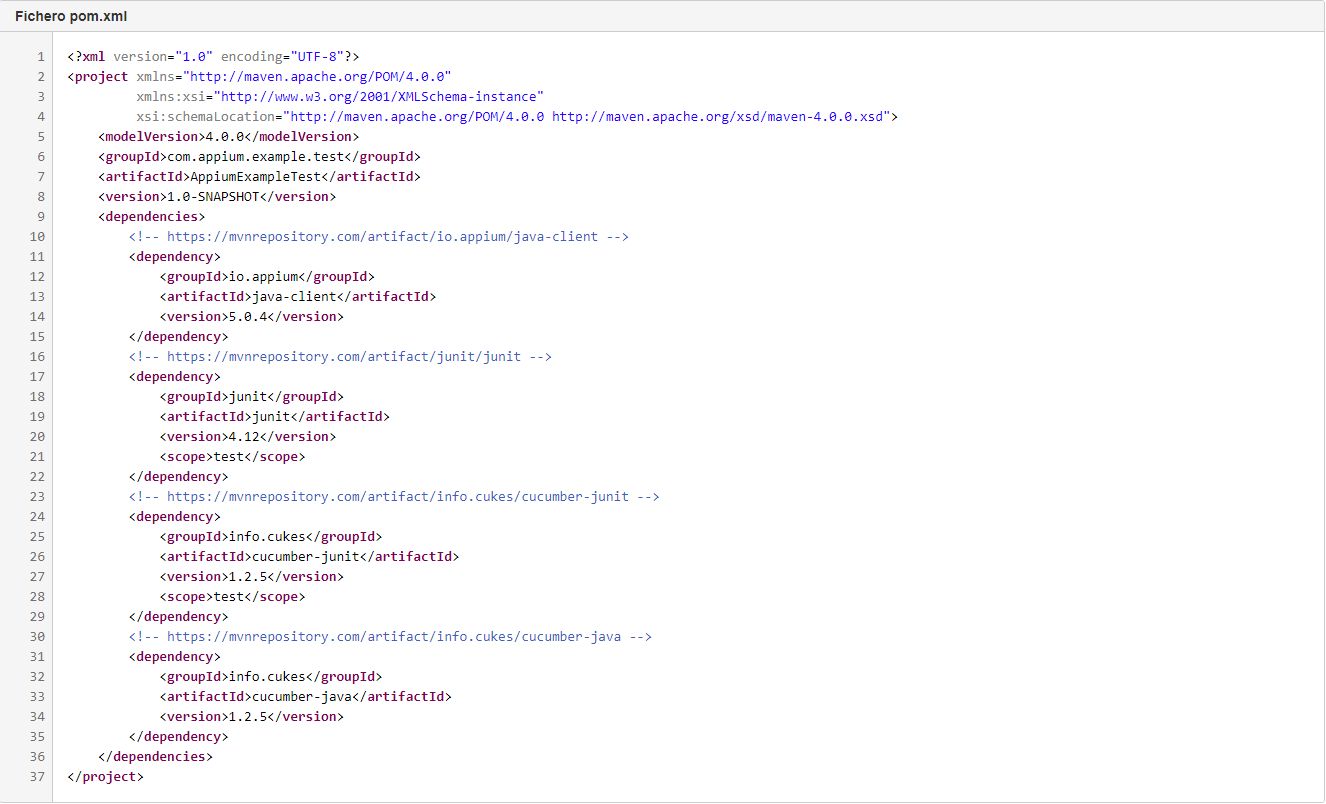Click line number 1 in the gutter

click(x=41, y=56)
